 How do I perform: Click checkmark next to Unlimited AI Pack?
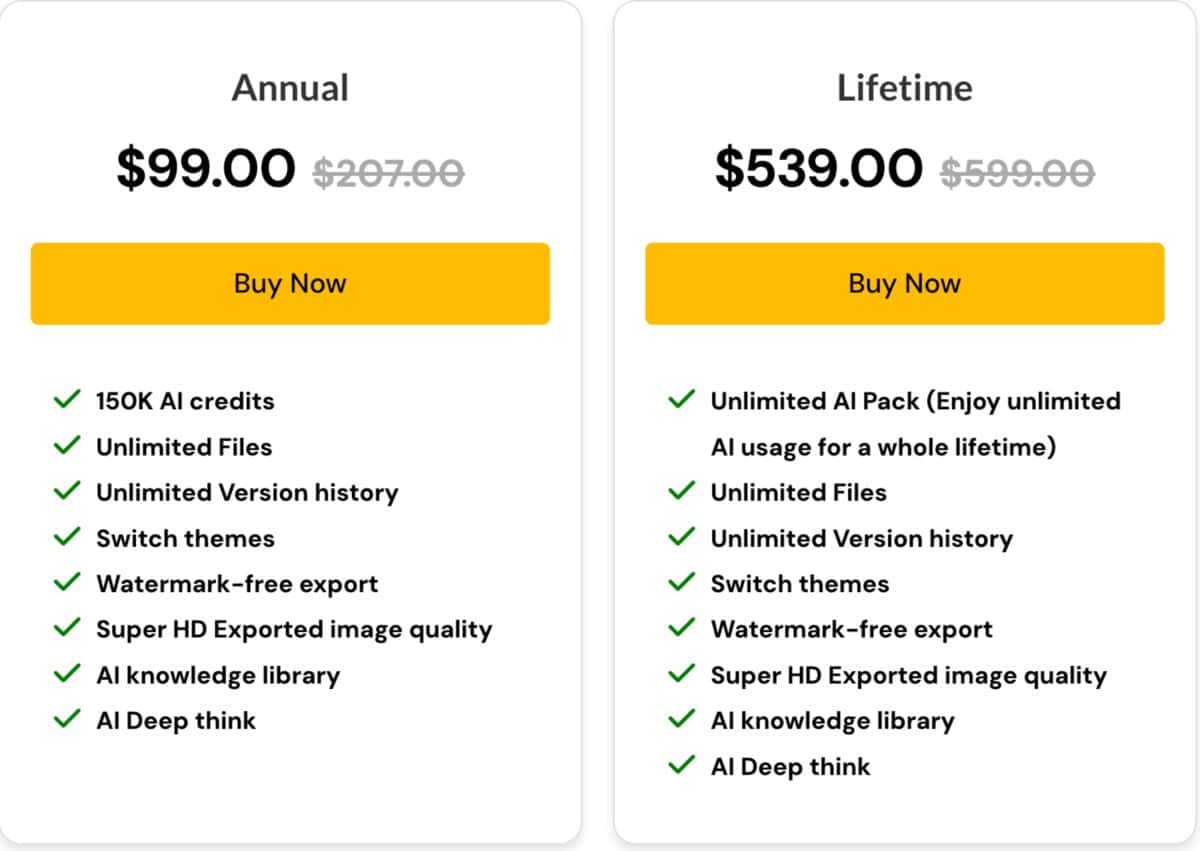pos(682,400)
